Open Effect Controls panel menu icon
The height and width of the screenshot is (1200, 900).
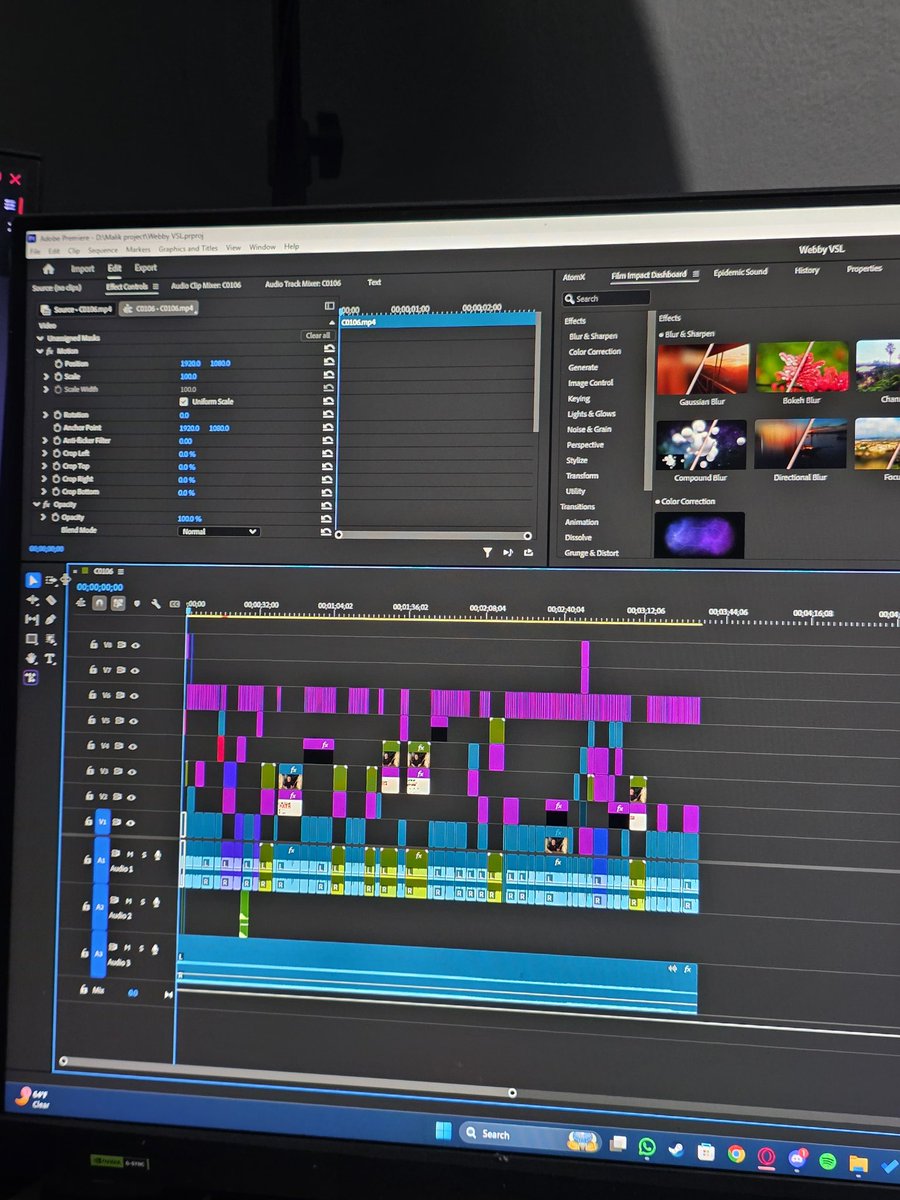156,286
